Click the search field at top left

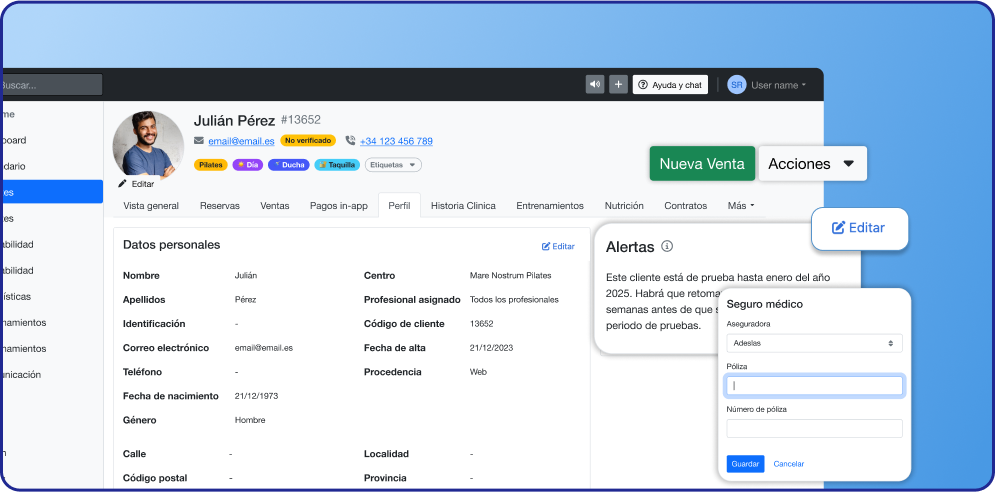[51, 84]
